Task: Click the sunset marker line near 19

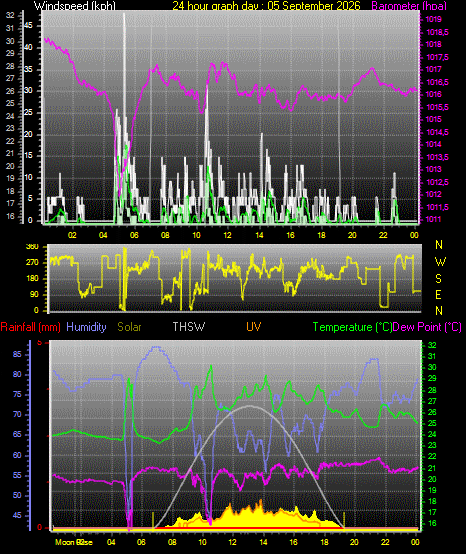Action: click(x=344, y=521)
